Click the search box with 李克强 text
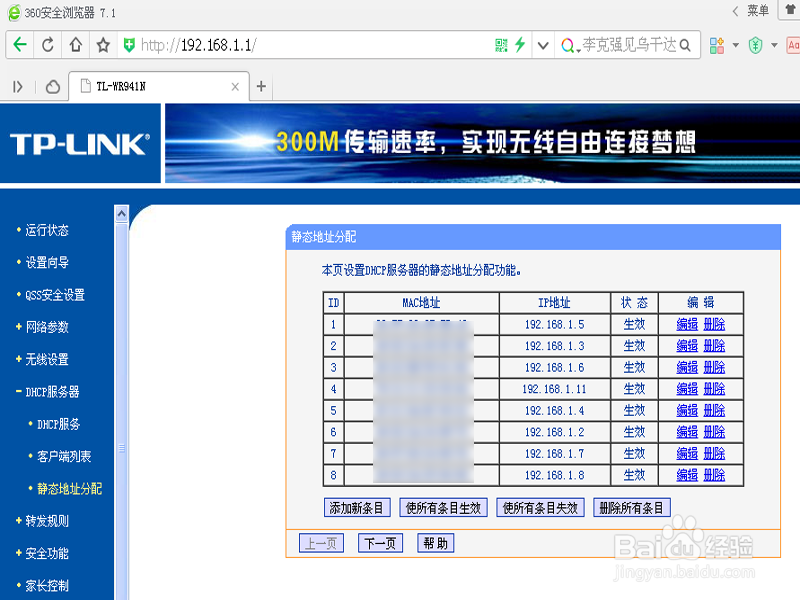Viewport: 800px width, 600px height. 630,45
